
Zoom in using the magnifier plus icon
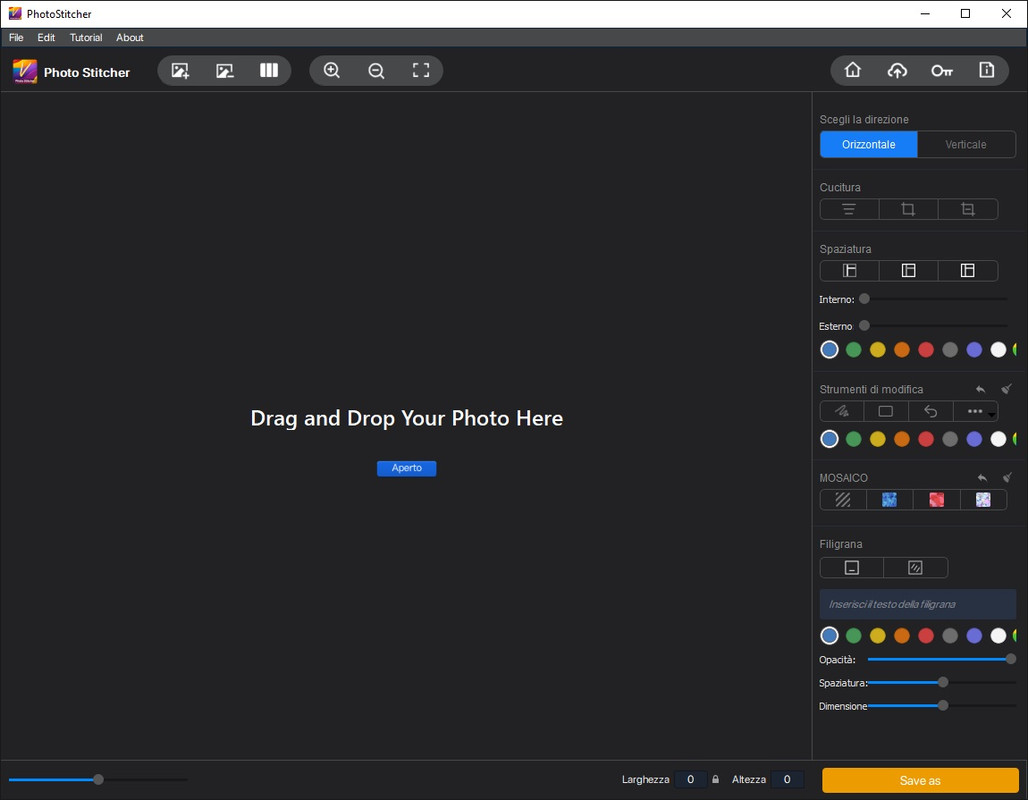[x=332, y=71]
